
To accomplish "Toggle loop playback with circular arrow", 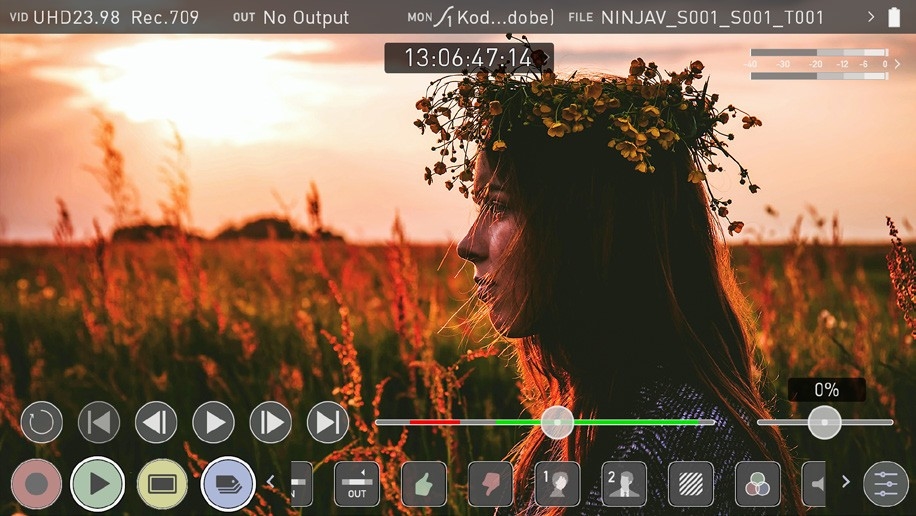I will (x=41, y=422).
